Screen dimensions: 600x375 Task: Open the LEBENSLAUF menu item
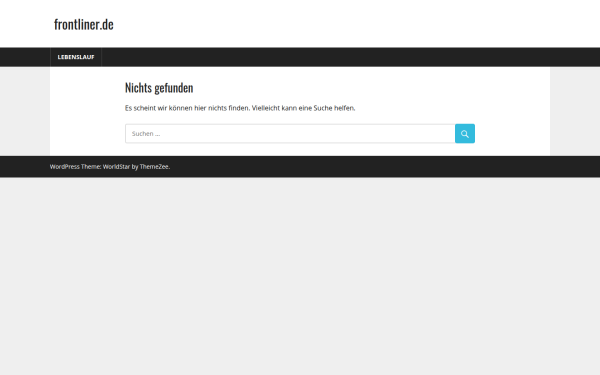[76, 57]
